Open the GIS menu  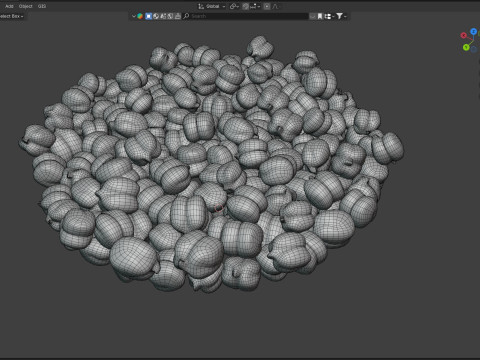point(42,6)
